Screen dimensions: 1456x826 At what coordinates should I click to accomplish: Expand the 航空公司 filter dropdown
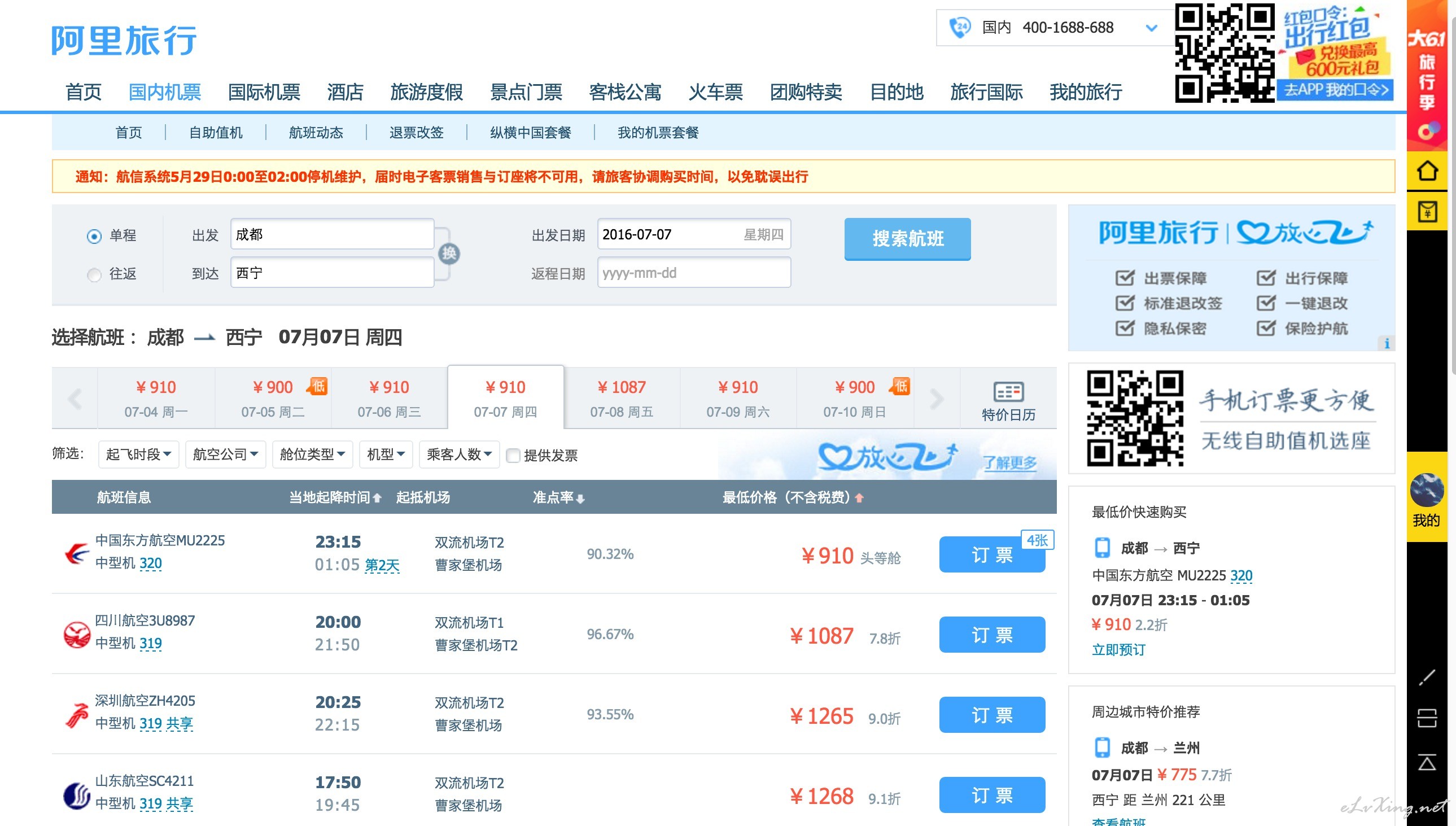pyautogui.click(x=225, y=454)
